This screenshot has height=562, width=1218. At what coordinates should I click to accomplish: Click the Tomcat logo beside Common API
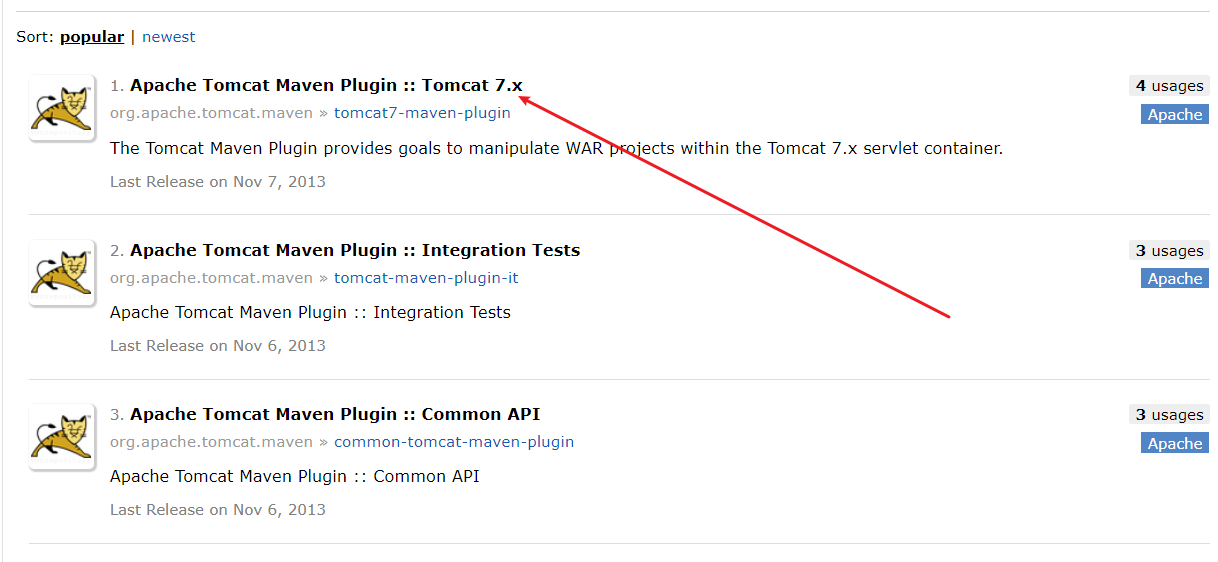click(62, 437)
